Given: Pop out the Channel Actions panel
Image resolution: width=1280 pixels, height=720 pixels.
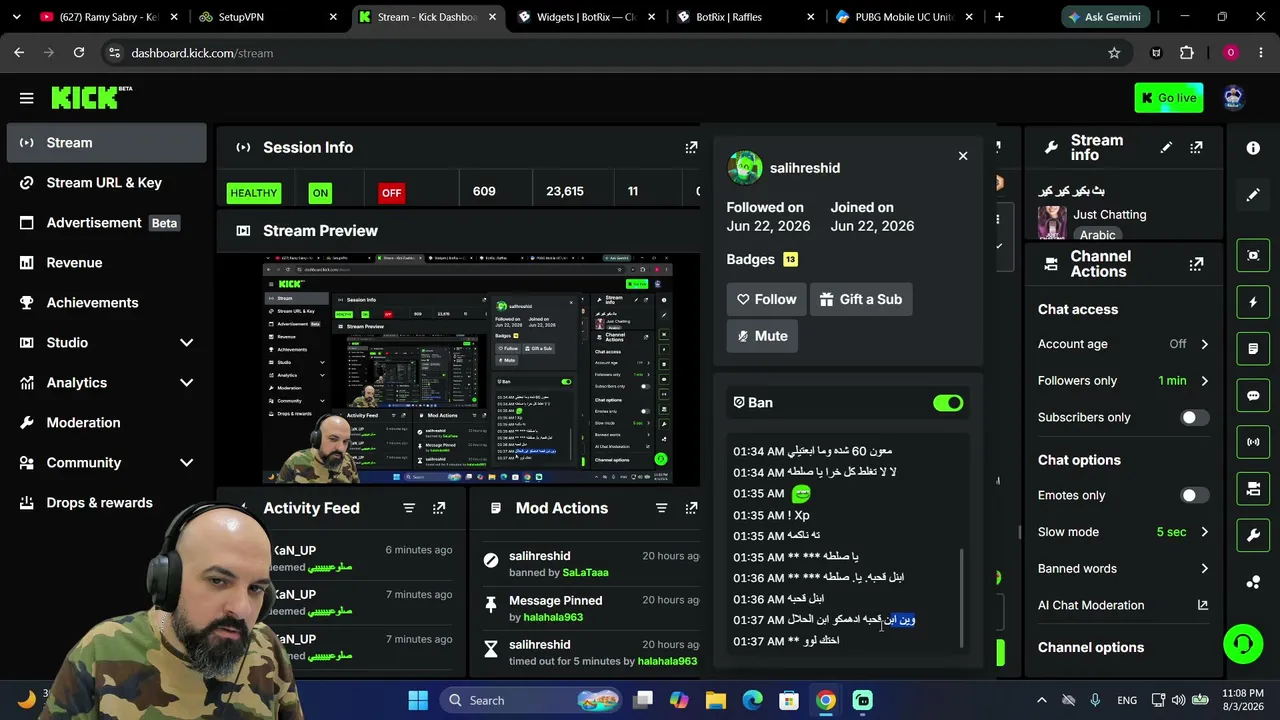Looking at the screenshot, I should coord(1196,264).
